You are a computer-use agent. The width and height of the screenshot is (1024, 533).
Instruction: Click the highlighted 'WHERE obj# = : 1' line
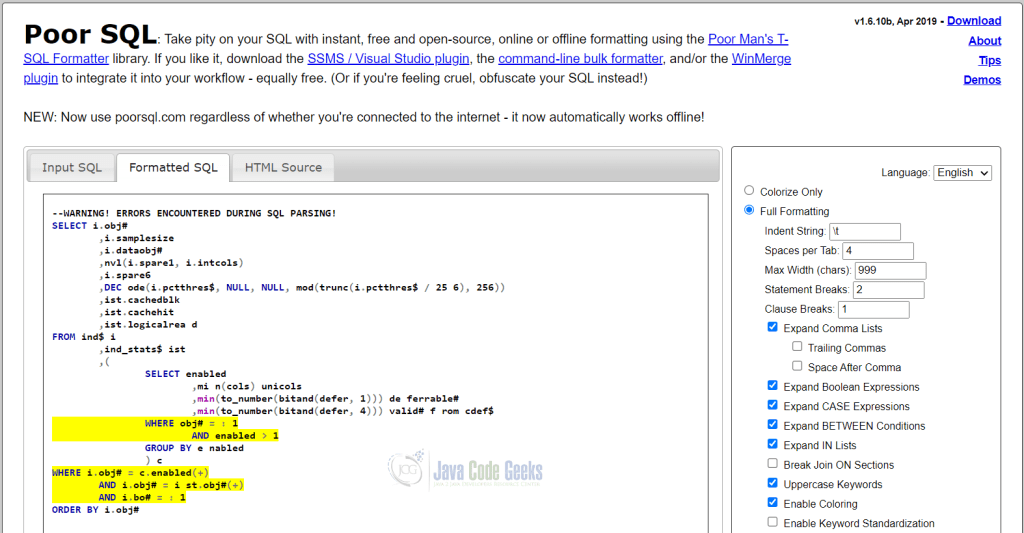(x=191, y=423)
